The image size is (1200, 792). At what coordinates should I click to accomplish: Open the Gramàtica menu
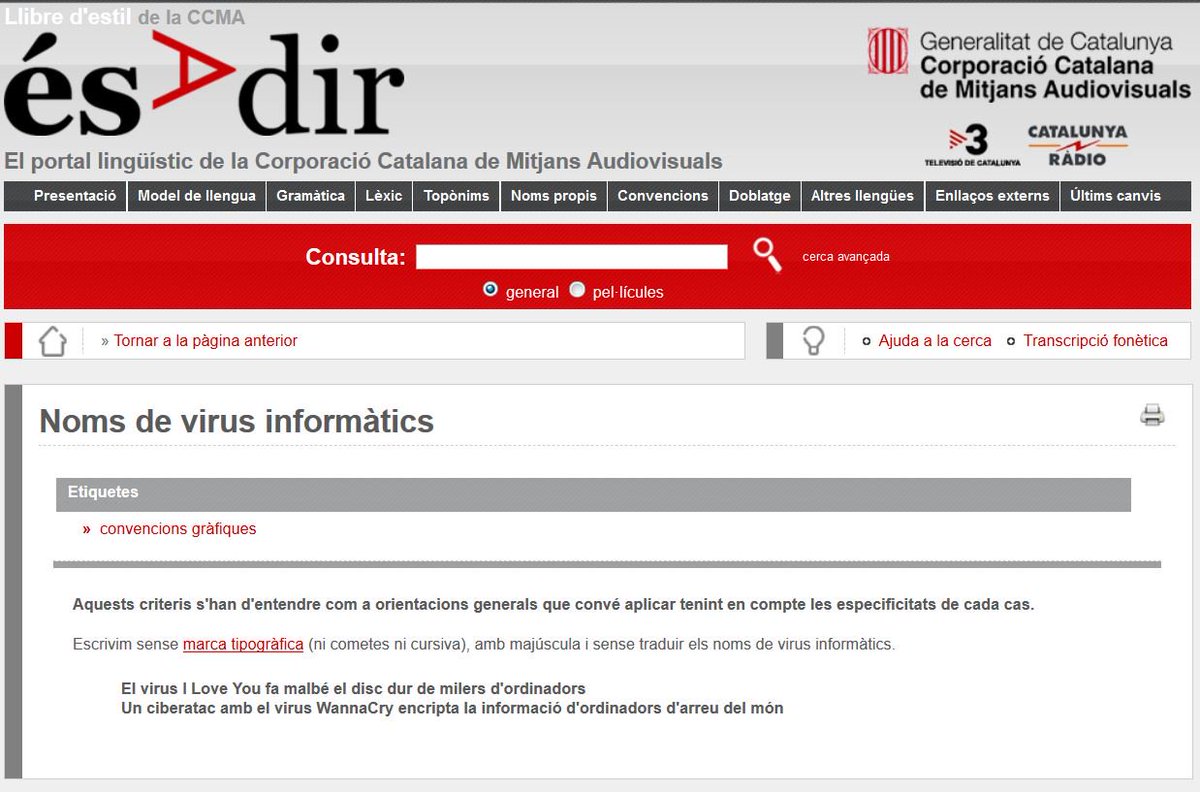point(310,196)
